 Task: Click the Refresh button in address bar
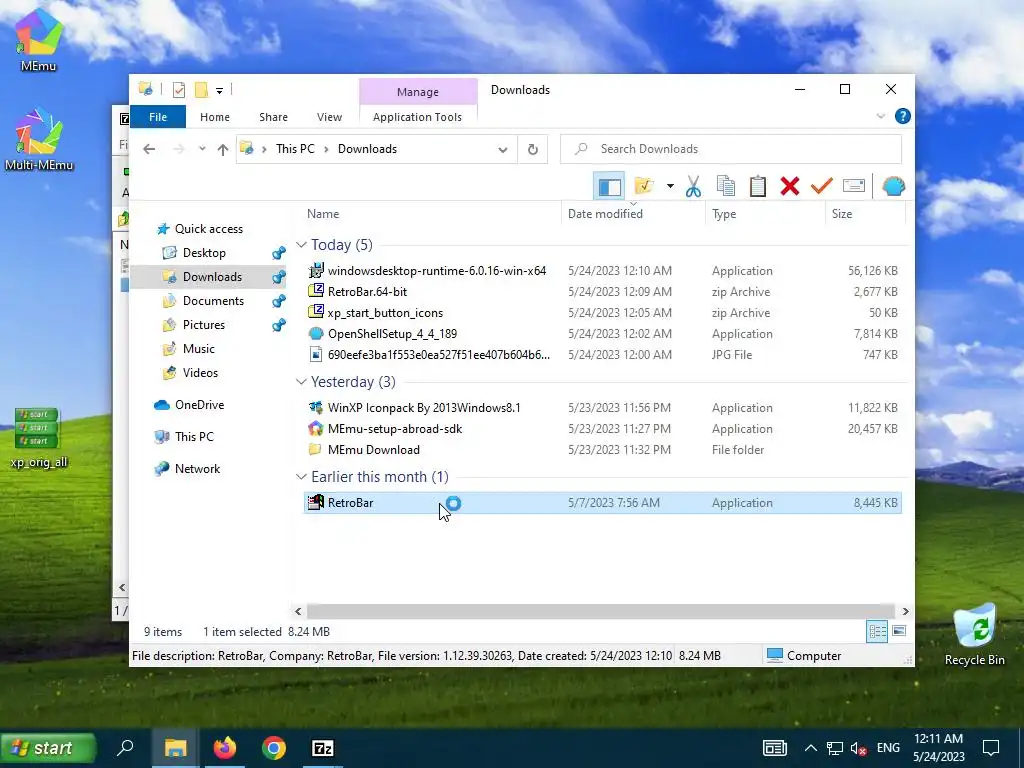point(532,150)
